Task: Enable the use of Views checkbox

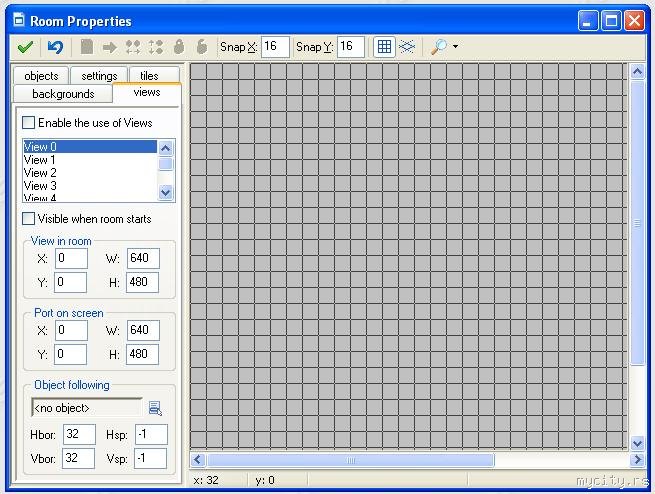Action: [x=28, y=122]
